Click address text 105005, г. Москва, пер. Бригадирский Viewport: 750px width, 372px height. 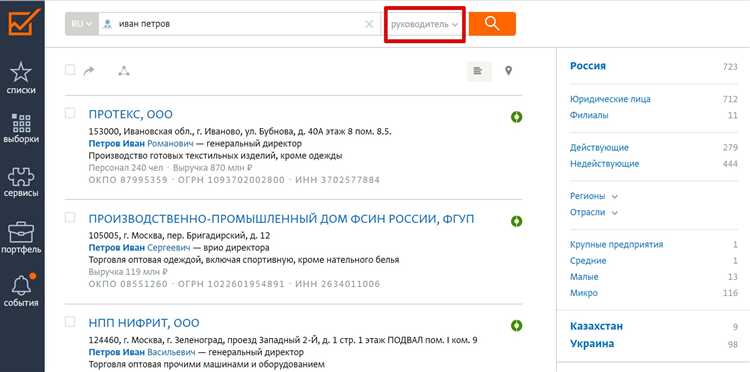179,235
